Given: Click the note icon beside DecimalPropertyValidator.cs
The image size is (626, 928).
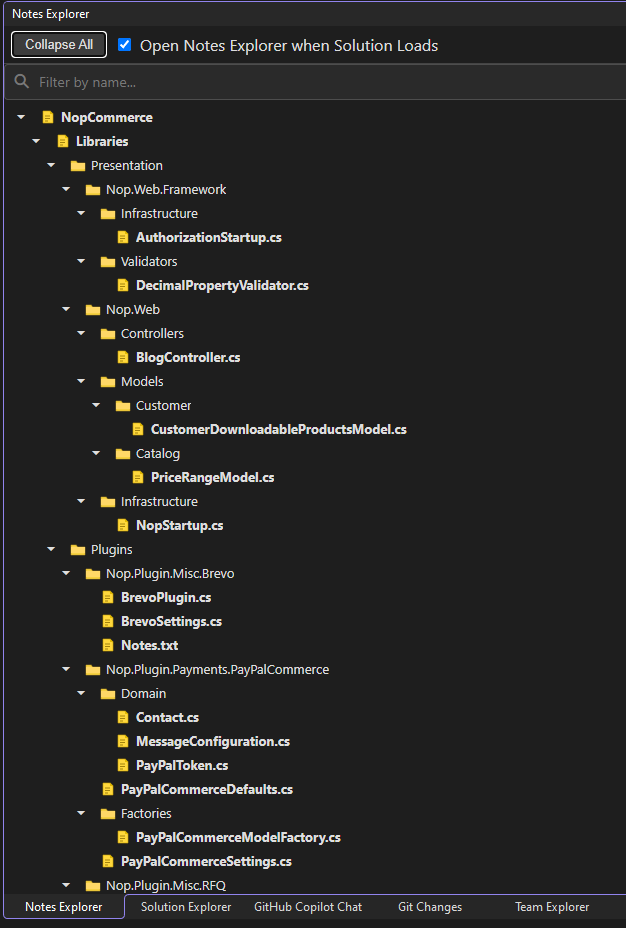Looking at the screenshot, I should tap(122, 285).
